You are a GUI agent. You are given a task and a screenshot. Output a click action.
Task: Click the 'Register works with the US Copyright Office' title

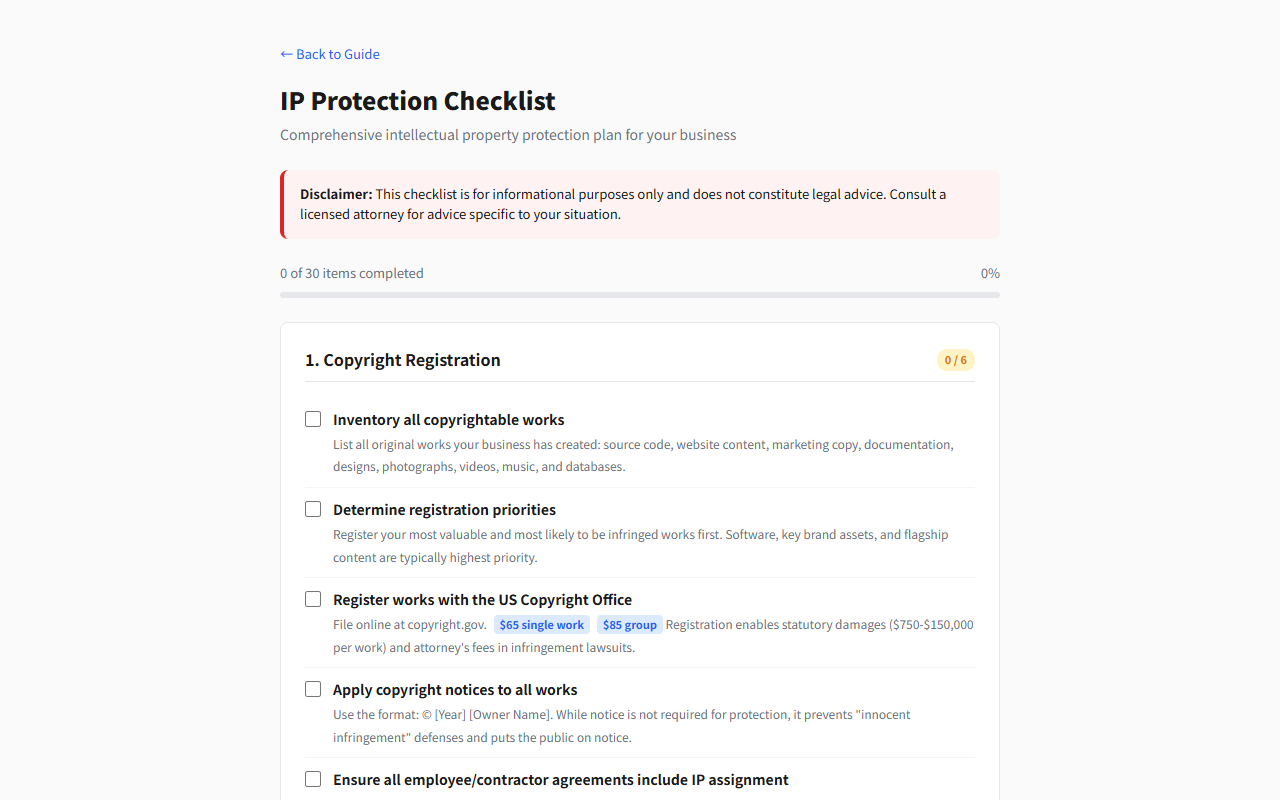click(x=482, y=600)
